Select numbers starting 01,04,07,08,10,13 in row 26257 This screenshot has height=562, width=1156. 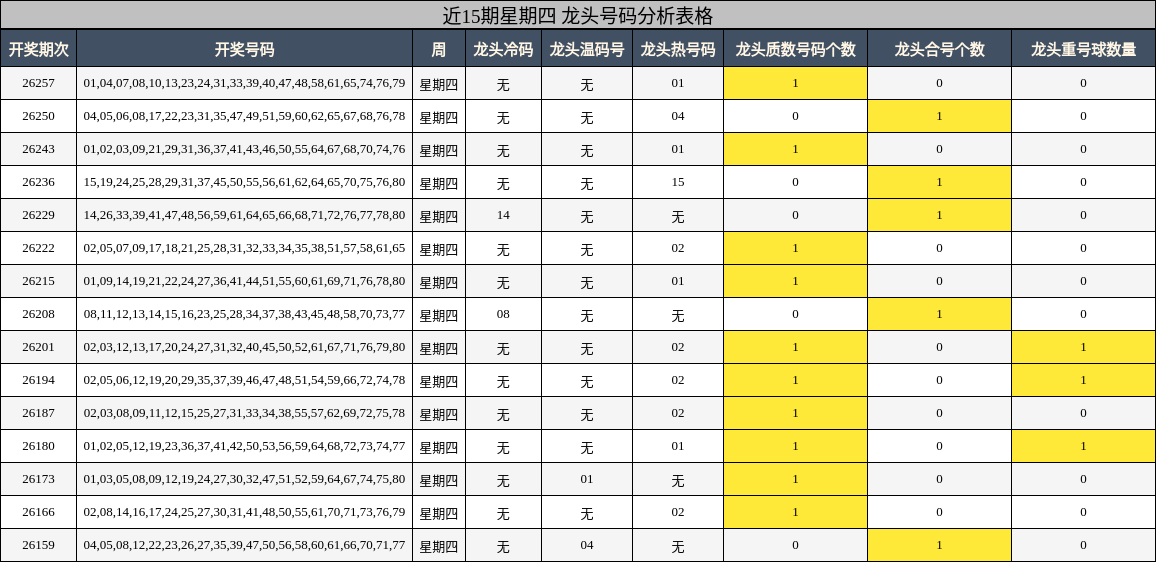244,83
